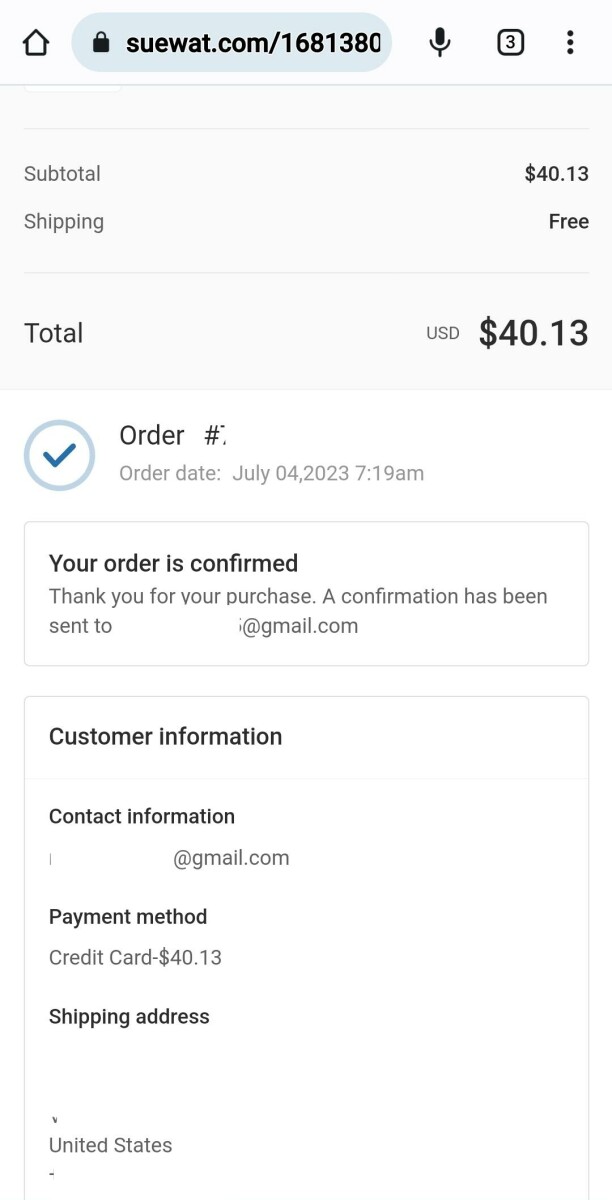Tap the browser home icon
Viewport: 612px width, 1200px height.
click(35, 43)
